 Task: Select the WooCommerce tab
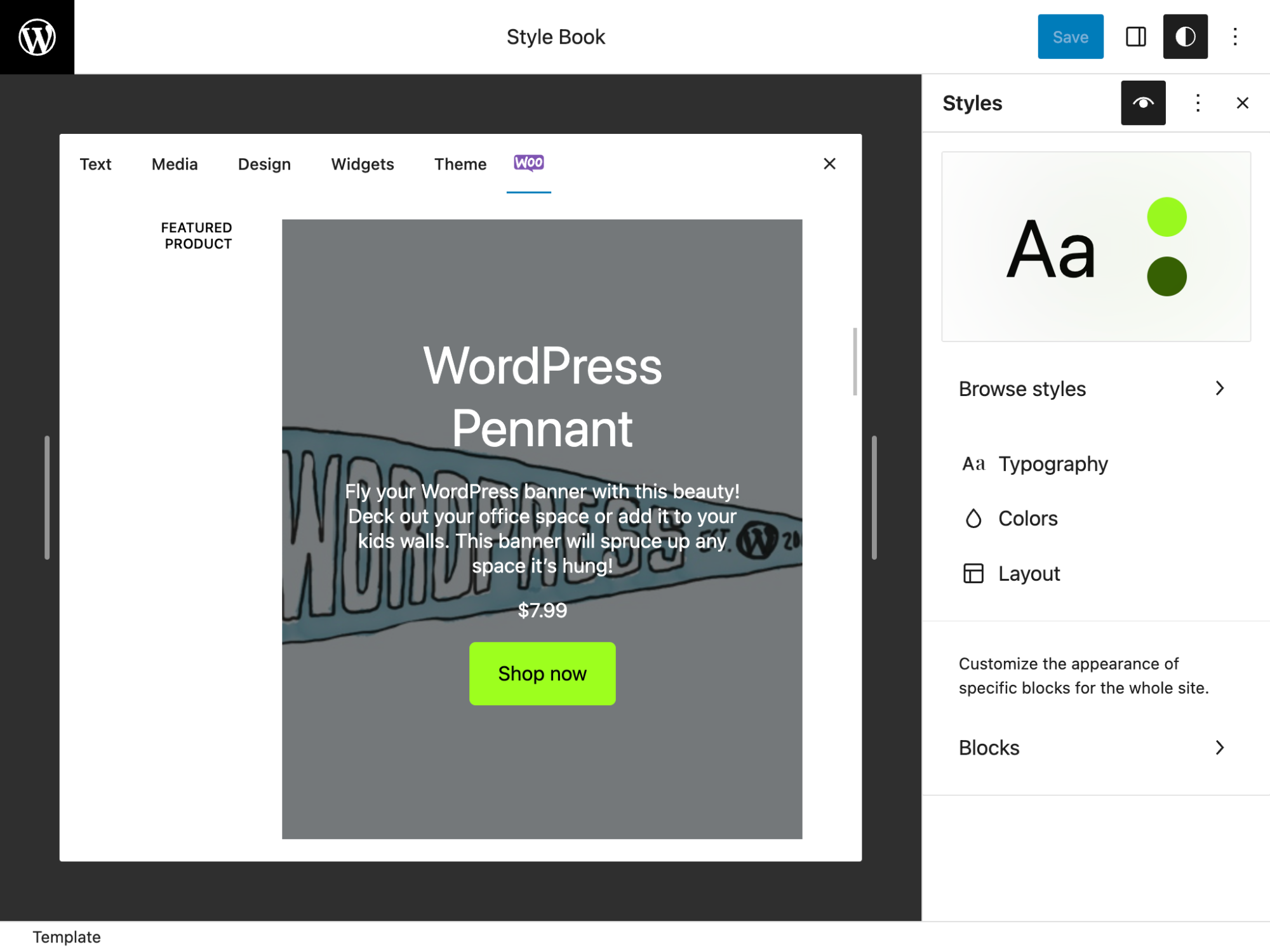tap(529, 164)
